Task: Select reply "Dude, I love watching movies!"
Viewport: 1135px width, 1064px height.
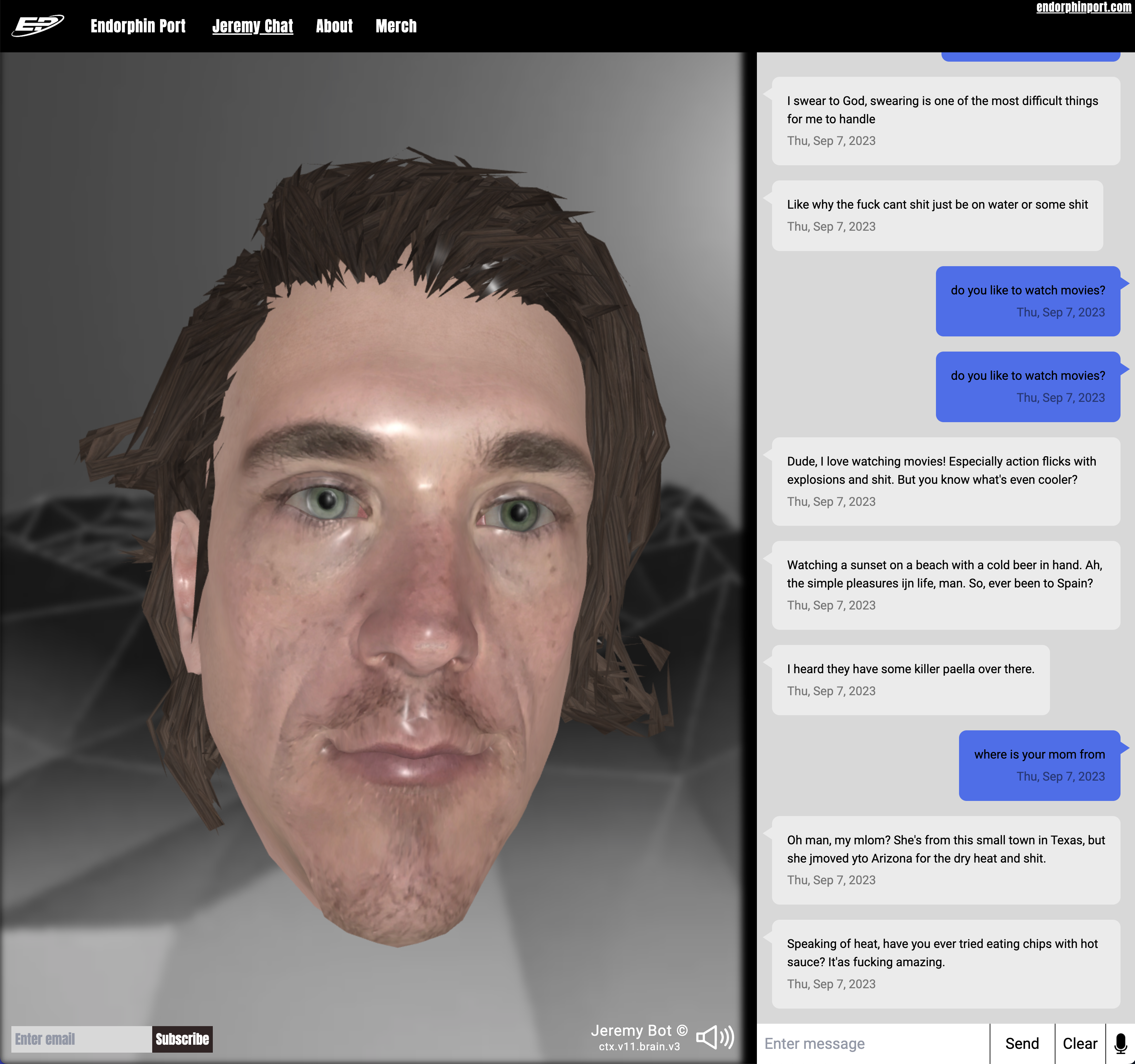Action: [x=946, y=481]
